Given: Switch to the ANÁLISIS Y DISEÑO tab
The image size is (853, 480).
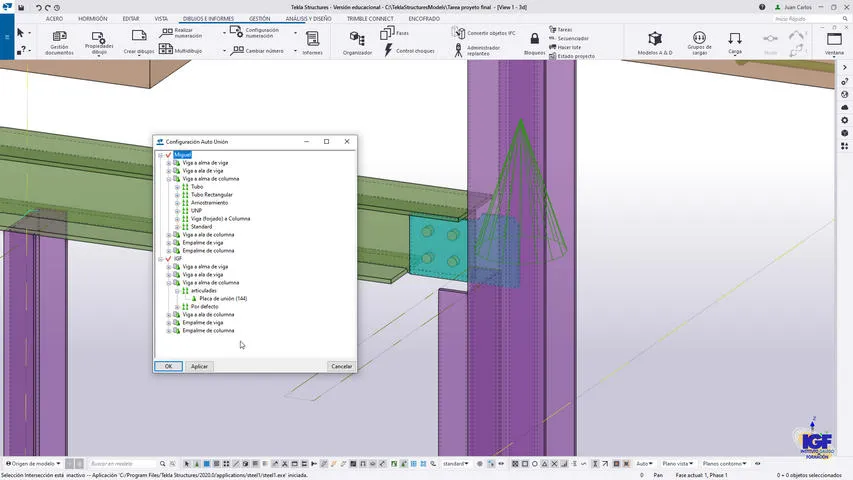Looking at the screenshot, I should point(308,19).
